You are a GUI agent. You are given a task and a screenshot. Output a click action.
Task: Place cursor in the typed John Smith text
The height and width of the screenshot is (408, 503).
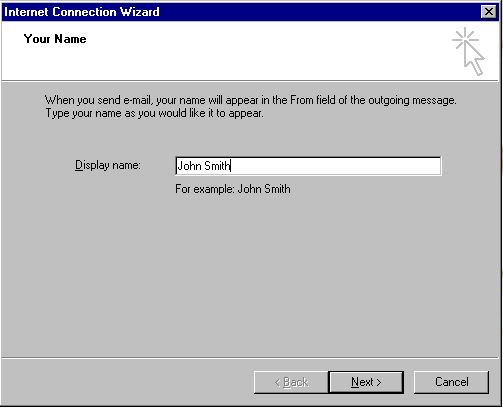(203, 166)
